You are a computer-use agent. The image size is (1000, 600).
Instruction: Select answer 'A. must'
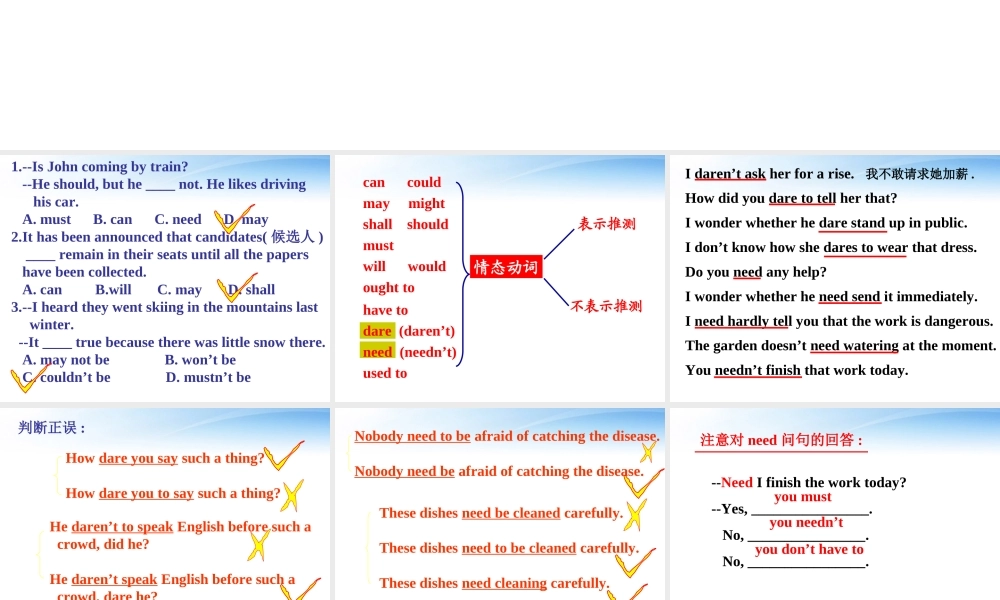coord(47,219)
